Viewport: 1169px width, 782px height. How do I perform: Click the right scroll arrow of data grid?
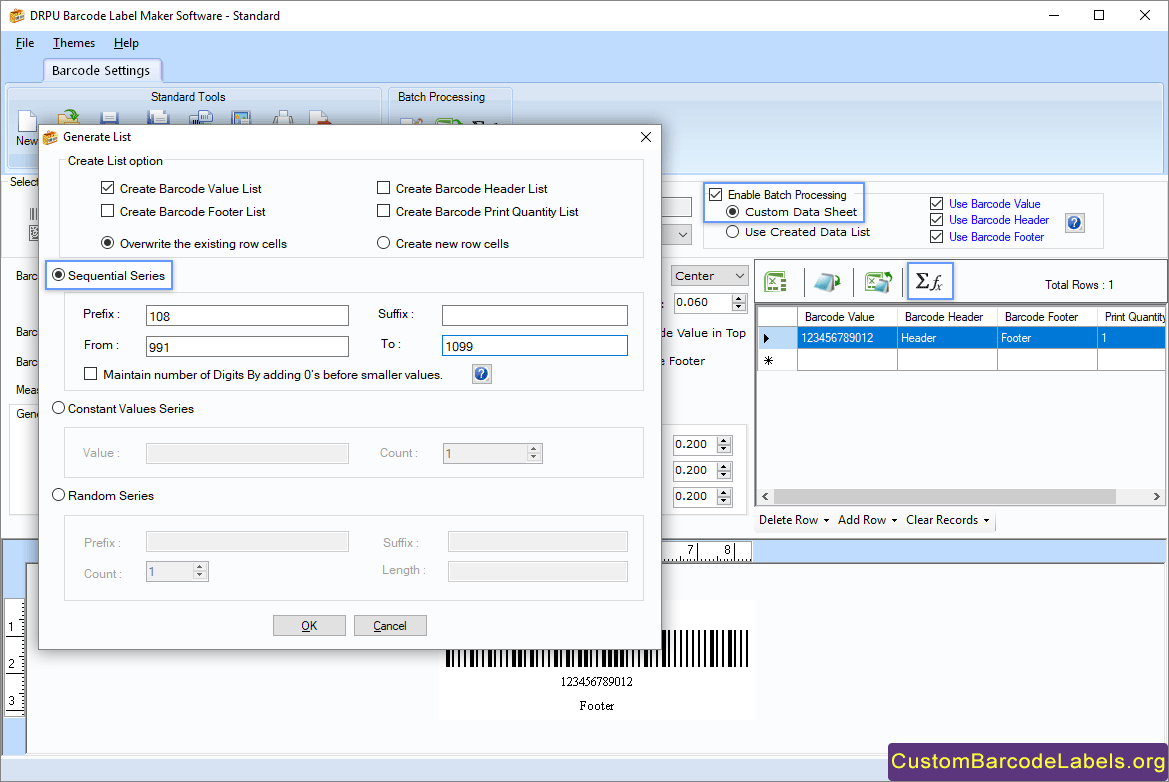coord(1156,496)
